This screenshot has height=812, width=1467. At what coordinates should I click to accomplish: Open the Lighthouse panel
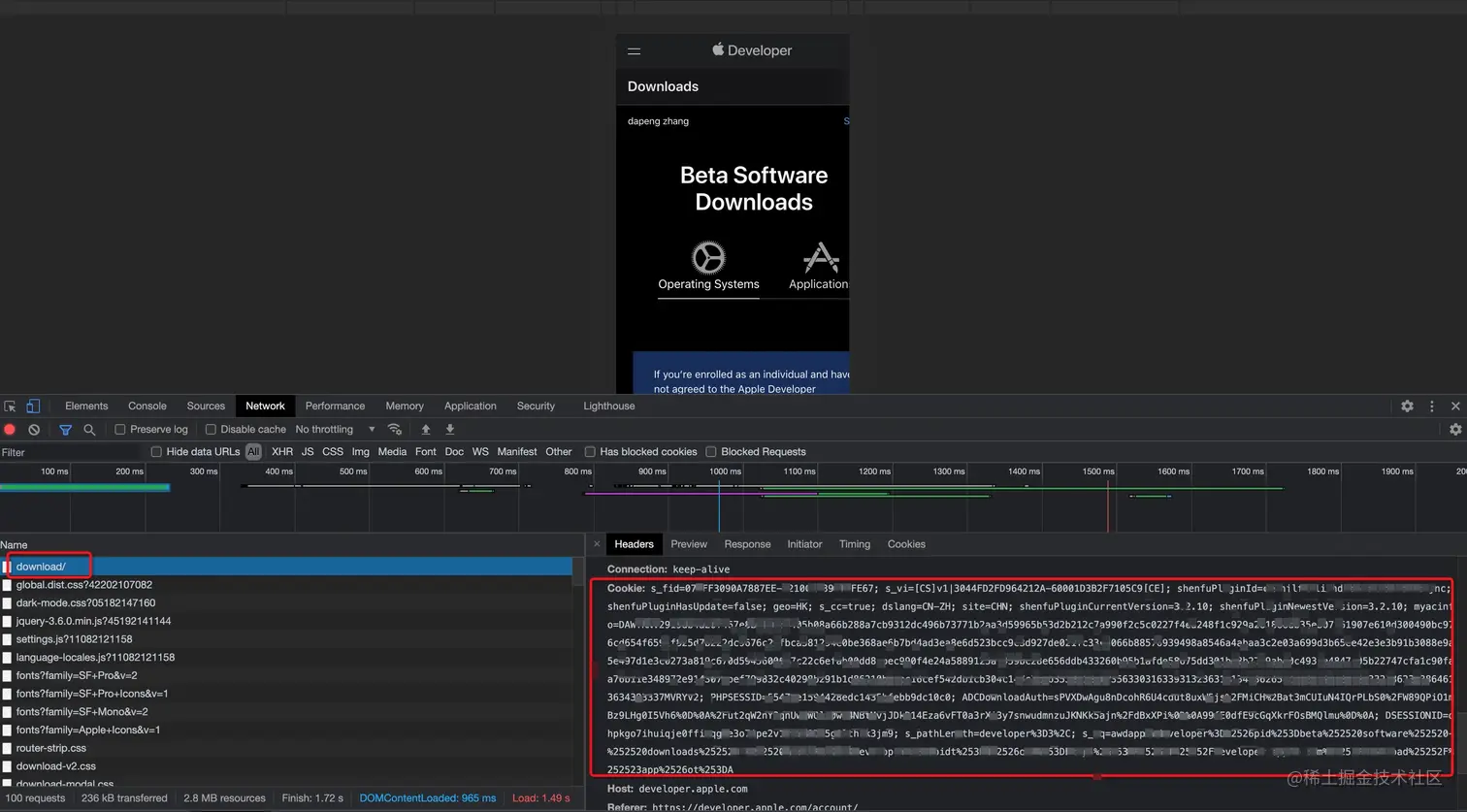coord(609,406)
